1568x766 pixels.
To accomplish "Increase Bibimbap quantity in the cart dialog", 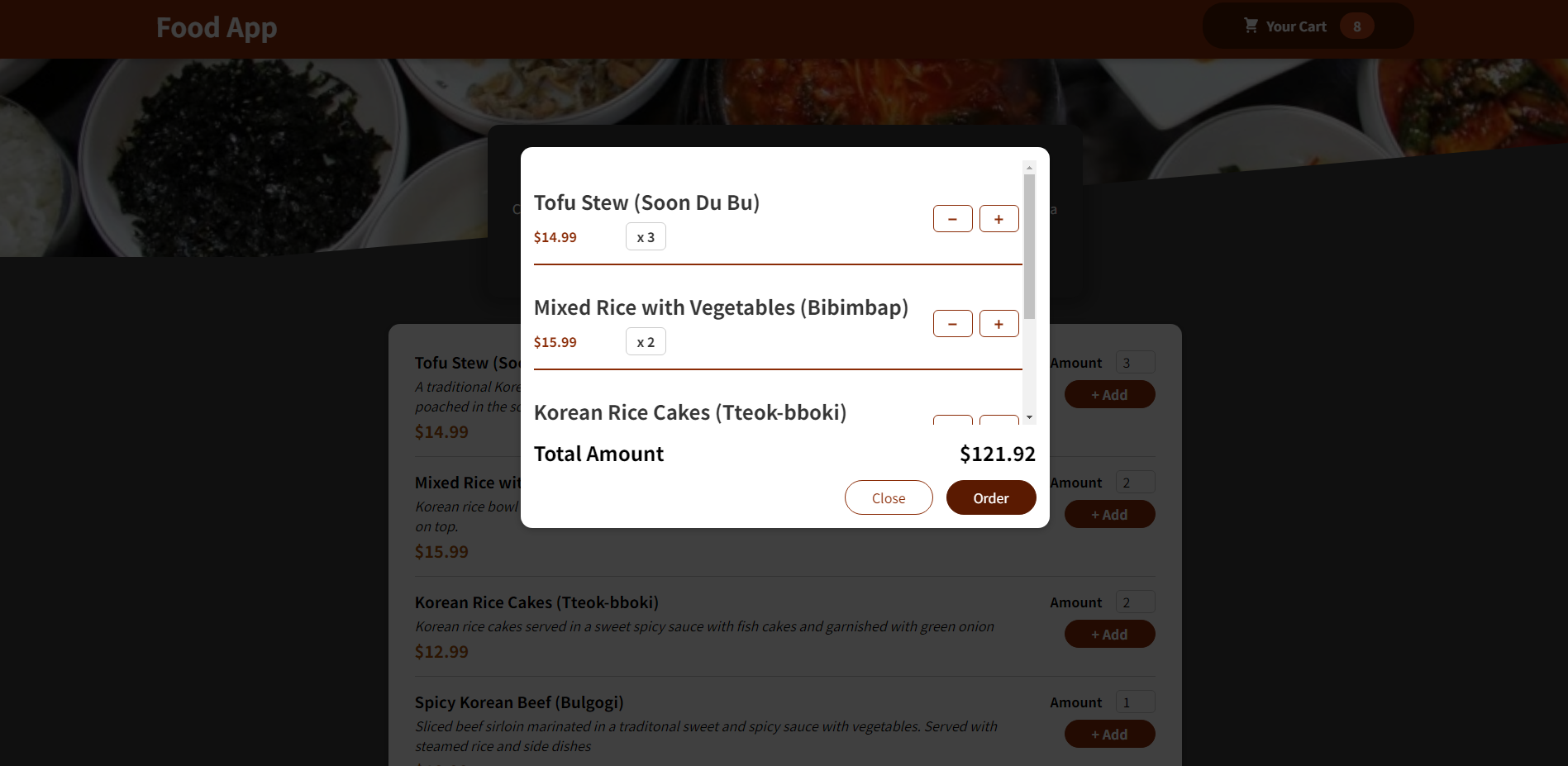I will pos(998,323).
